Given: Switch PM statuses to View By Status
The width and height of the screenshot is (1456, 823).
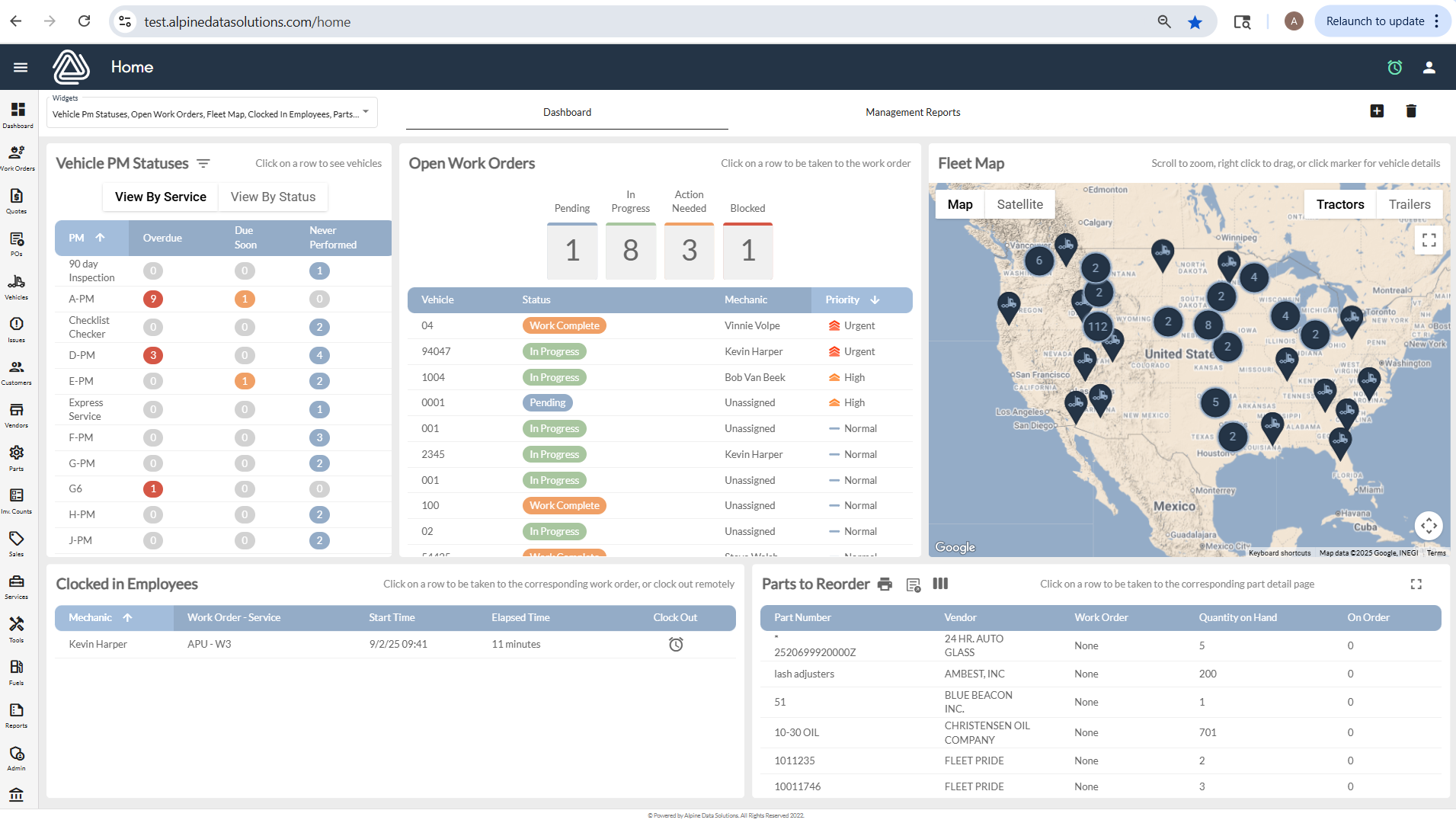Looking at the screenshot, I should point(272,197).
